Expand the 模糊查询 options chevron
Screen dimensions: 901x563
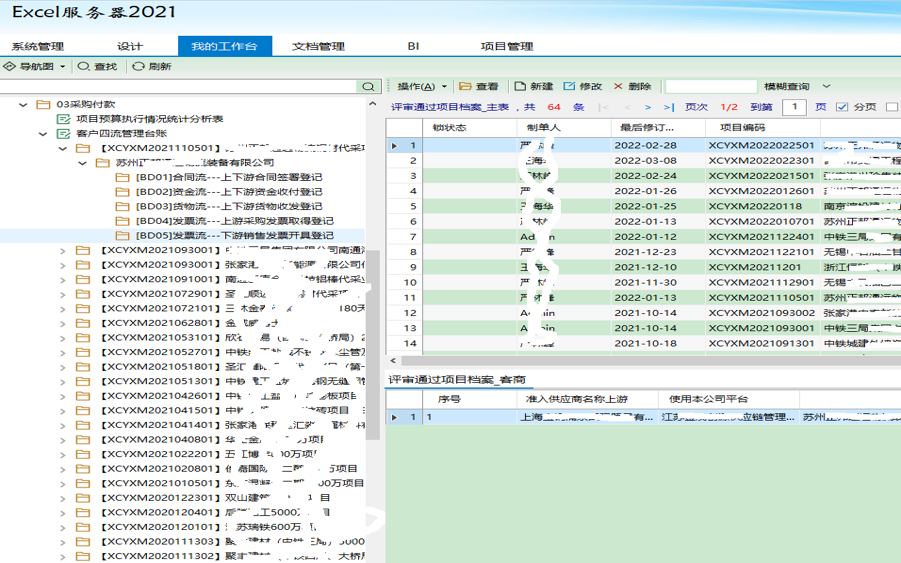(x=826, y=86)
